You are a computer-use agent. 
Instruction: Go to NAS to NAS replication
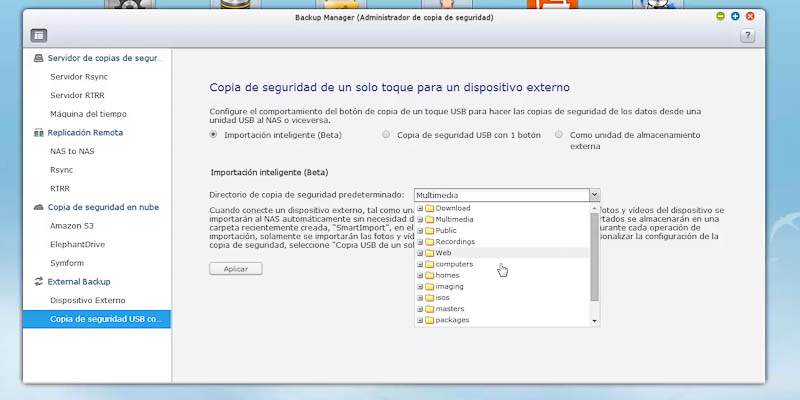pos(72,151)
